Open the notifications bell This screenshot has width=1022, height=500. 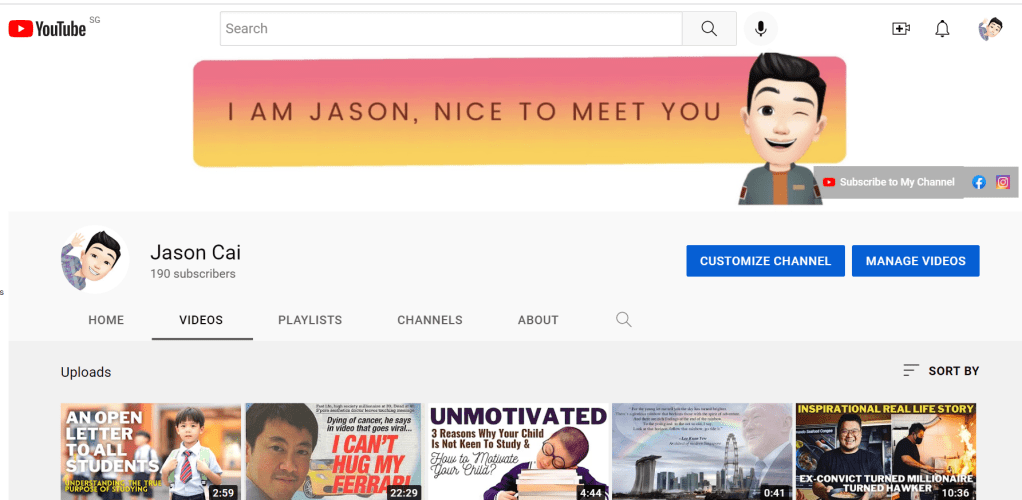point(942,29)
